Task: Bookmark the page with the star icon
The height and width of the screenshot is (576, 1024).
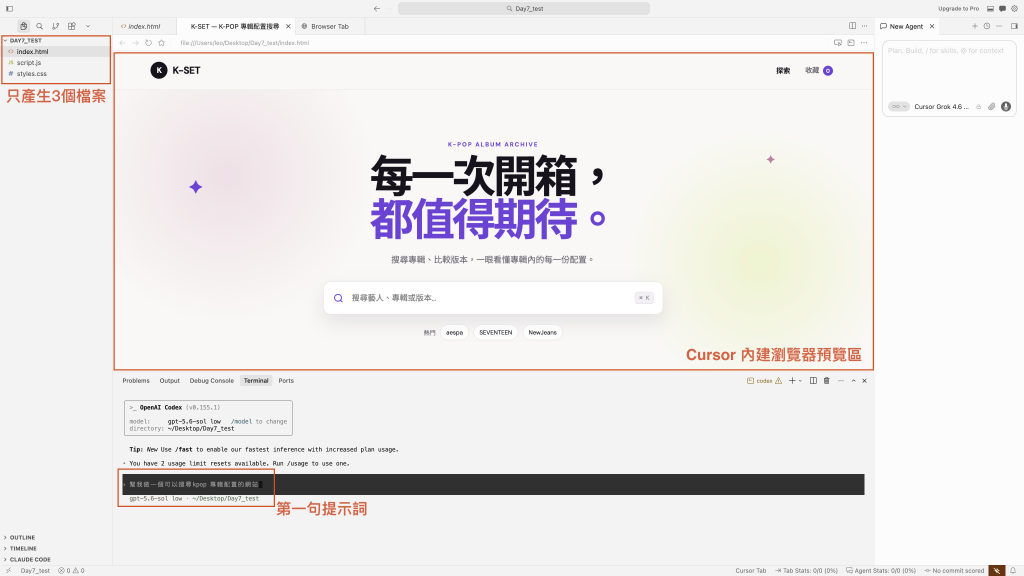Action: 161,43
